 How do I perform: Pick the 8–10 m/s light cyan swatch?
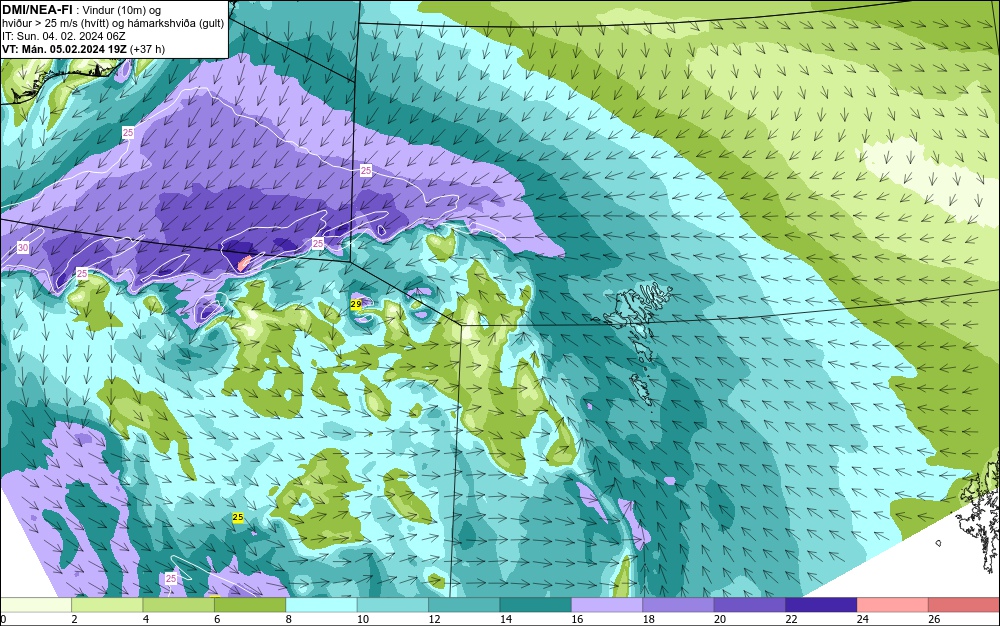321,605
